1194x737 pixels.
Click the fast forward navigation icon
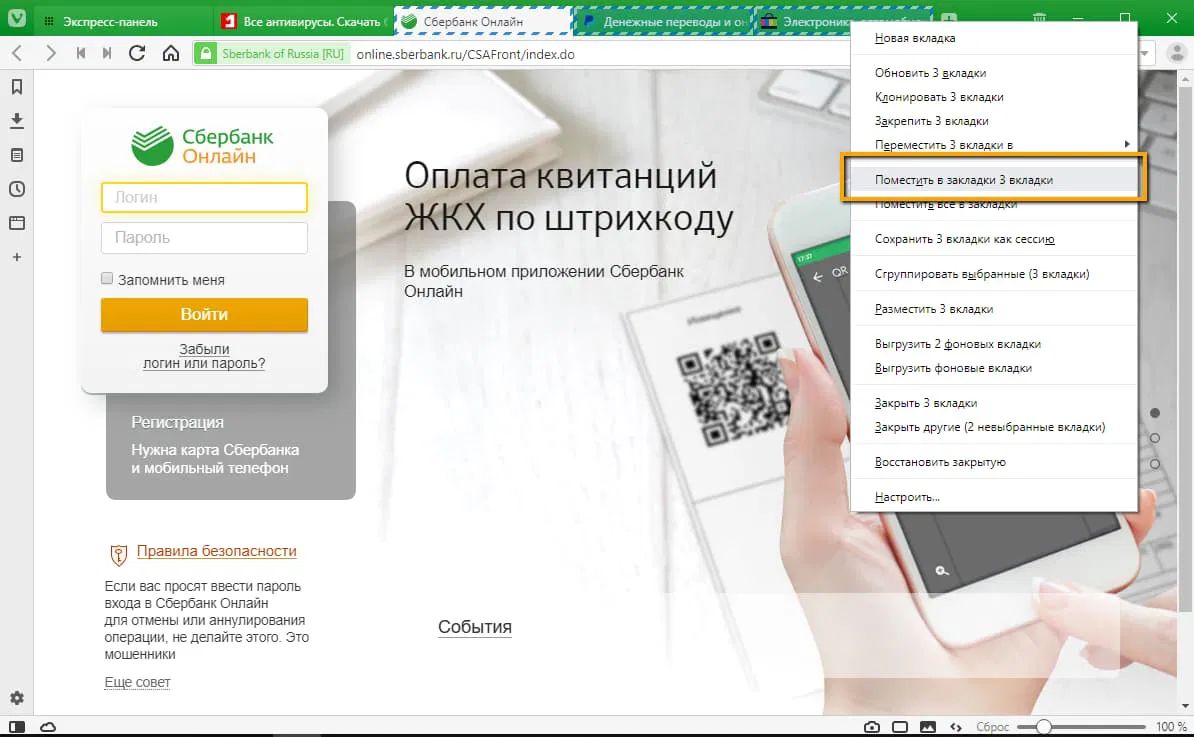point(107,53)
